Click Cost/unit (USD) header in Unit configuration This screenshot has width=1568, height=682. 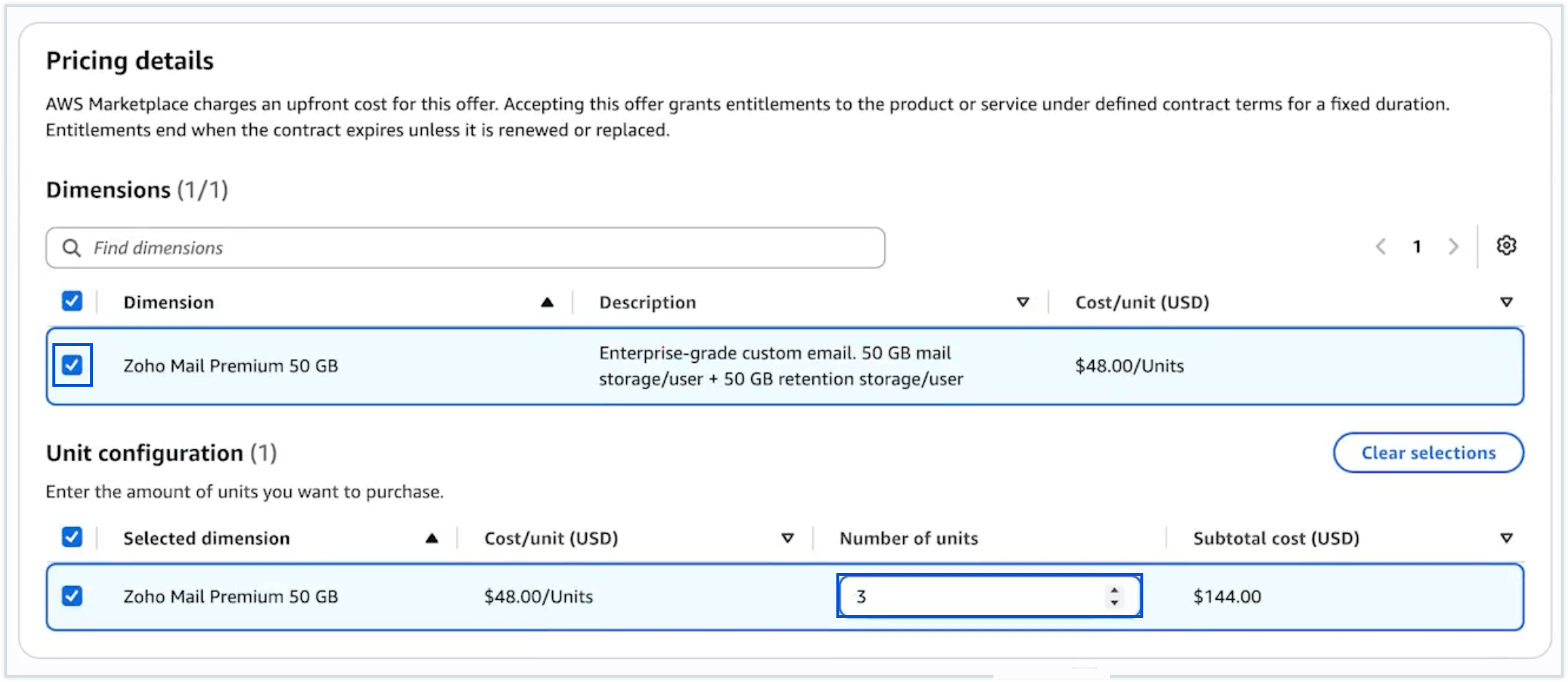click(x=551, y=539)
